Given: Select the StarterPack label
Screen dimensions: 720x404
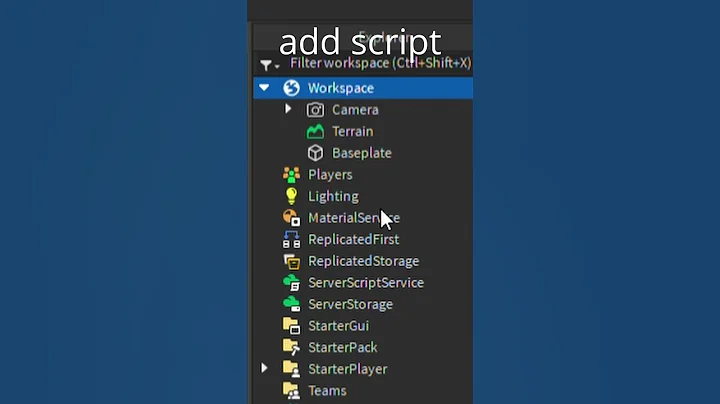Looking at the screenshot, I should (x=343, y=347).
